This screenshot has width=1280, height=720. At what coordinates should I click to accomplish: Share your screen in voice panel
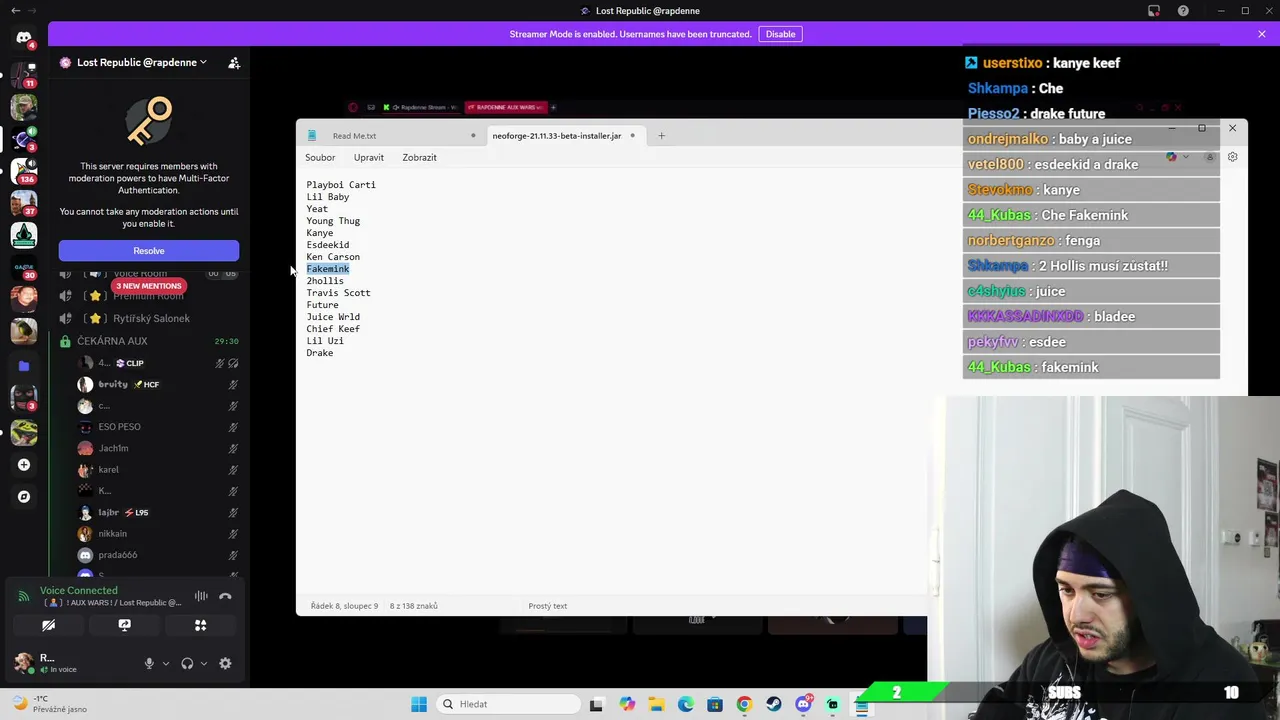coord(124,625)
